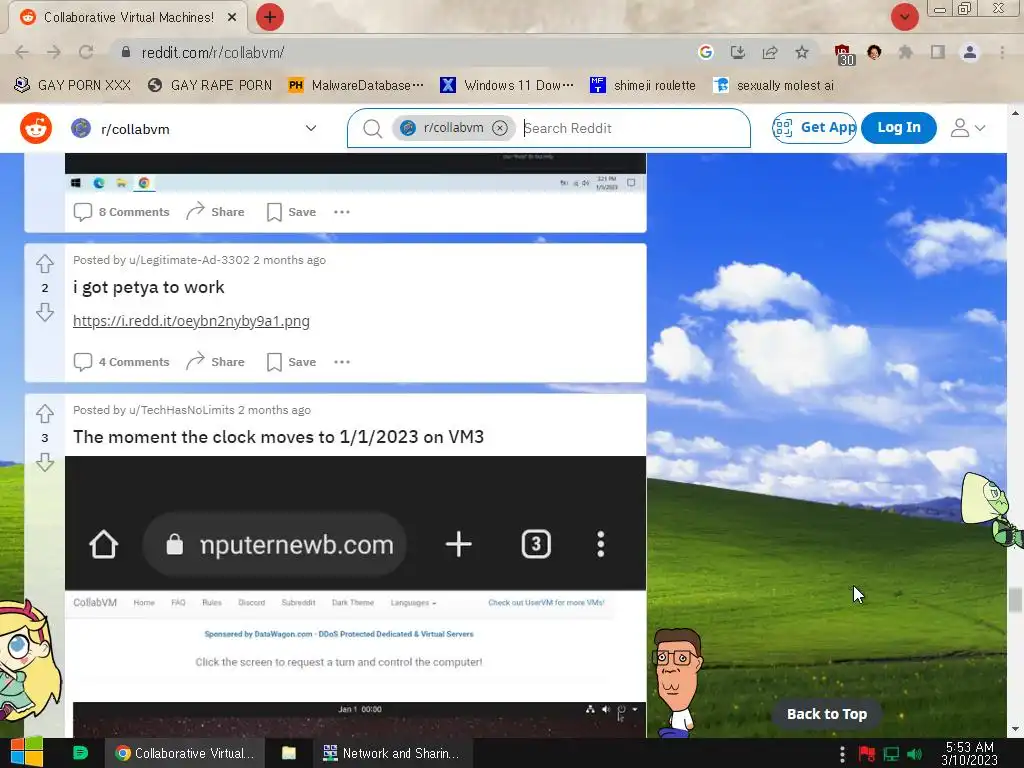The image size is (1024, 768).
Task: Bookmark this page with star icon
Action: pyautogui.click(x=802, y=52)
